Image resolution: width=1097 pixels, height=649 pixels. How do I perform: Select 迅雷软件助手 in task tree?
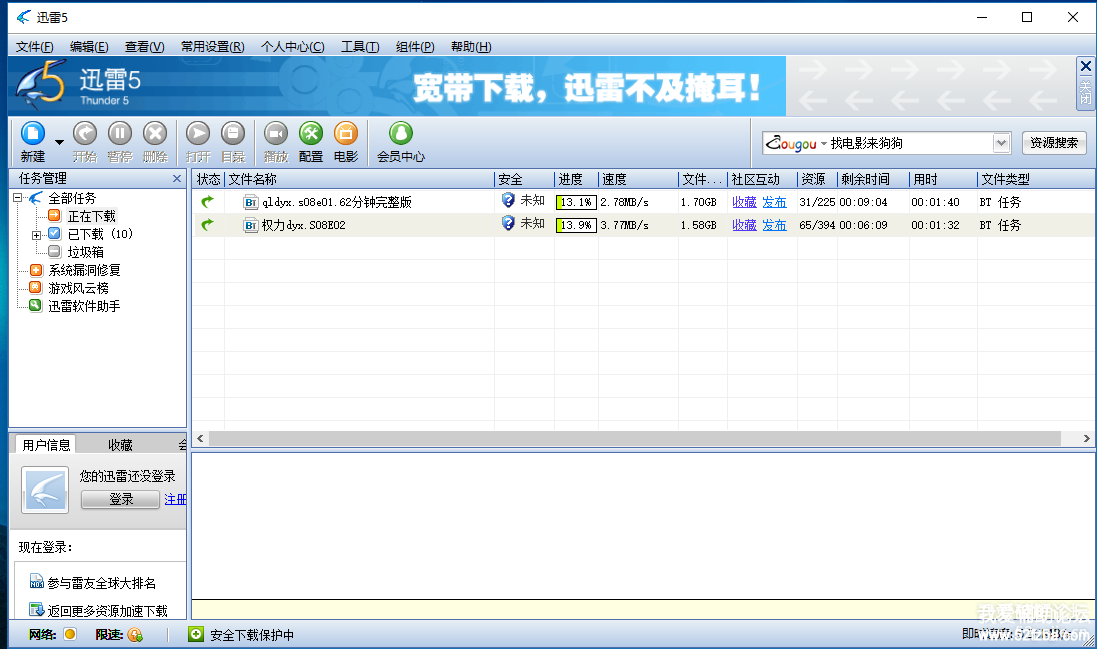coord(84,306)
